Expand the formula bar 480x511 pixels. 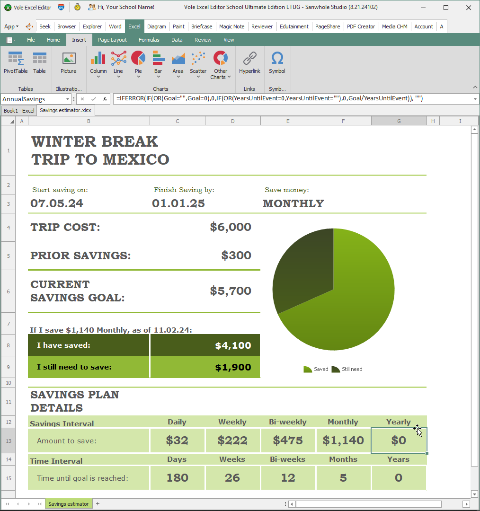tap(475, 99)
